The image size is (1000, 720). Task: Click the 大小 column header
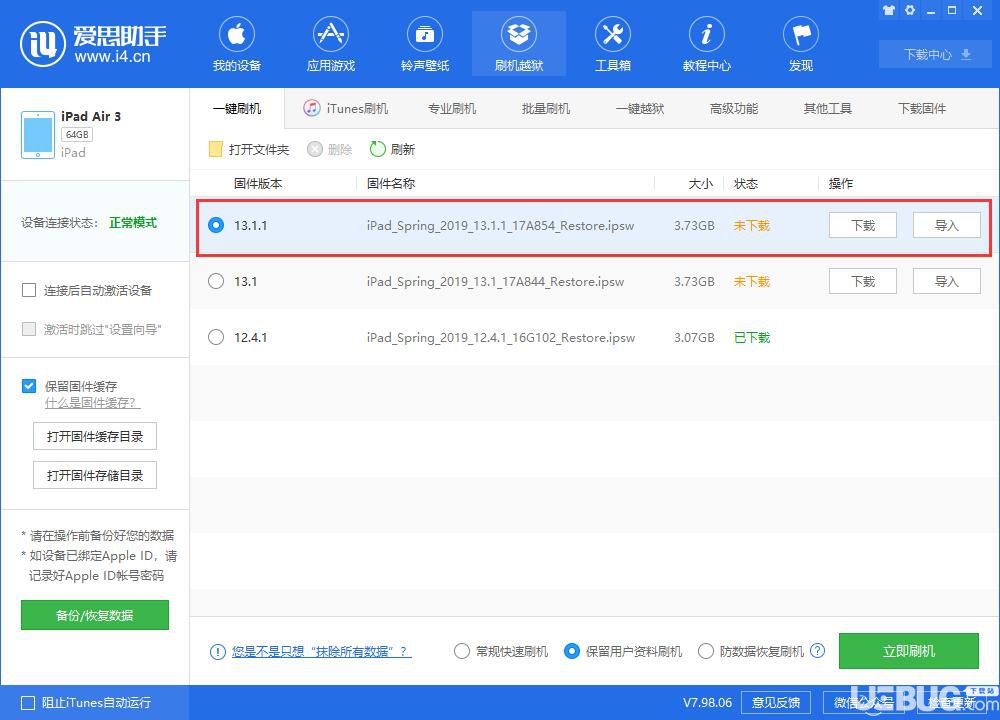[700, 184]
